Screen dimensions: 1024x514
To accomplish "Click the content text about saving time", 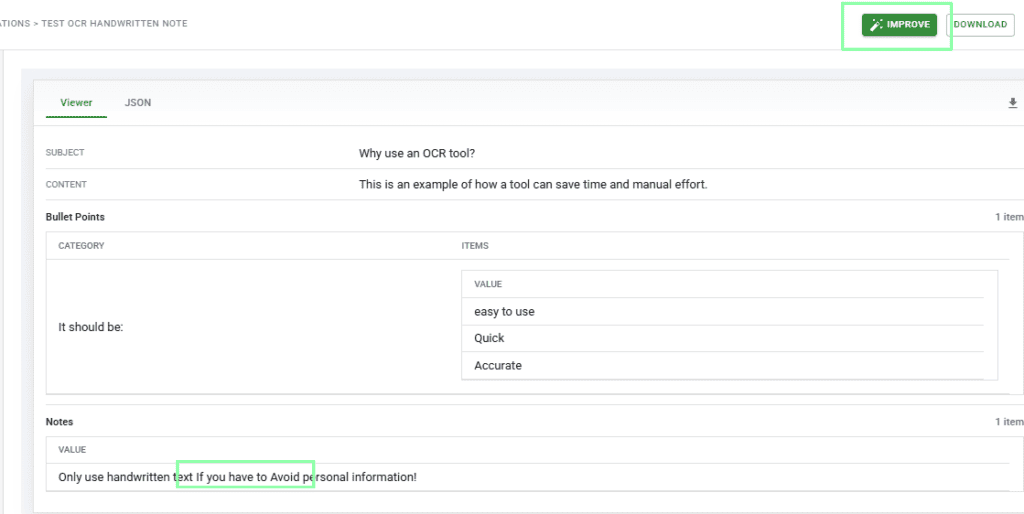I will click(533, 184).
